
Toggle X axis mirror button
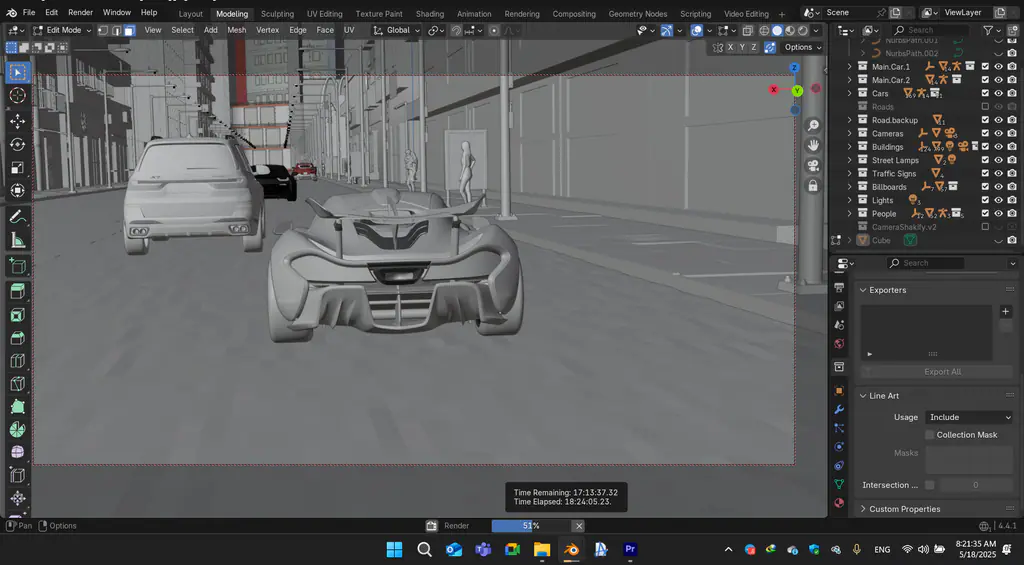[x=730, y=47]
